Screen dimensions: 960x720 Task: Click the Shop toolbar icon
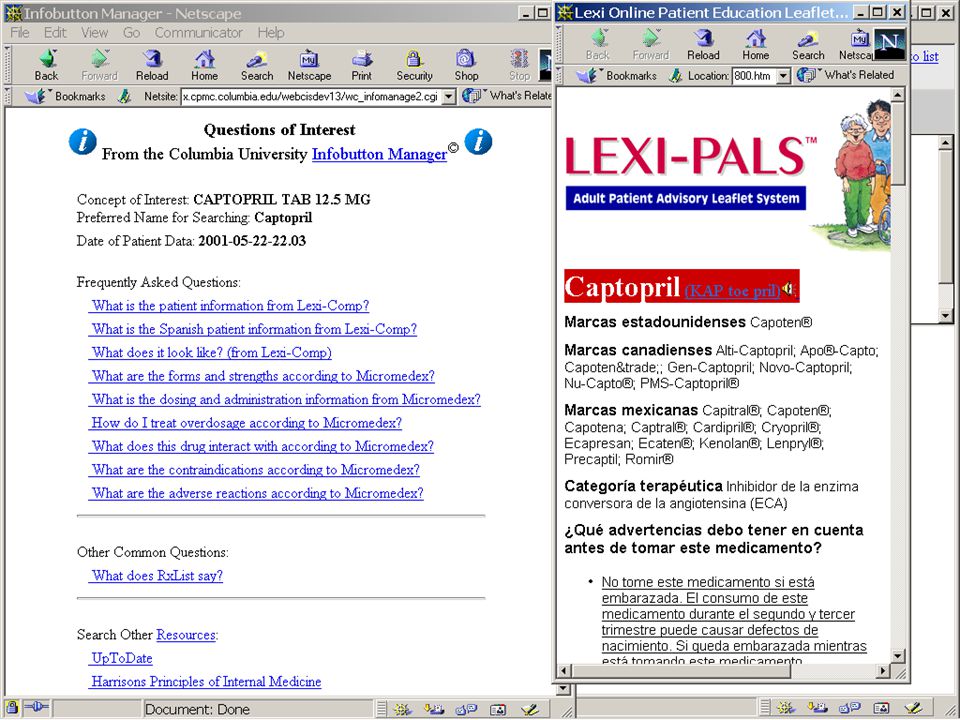point(466,66)
